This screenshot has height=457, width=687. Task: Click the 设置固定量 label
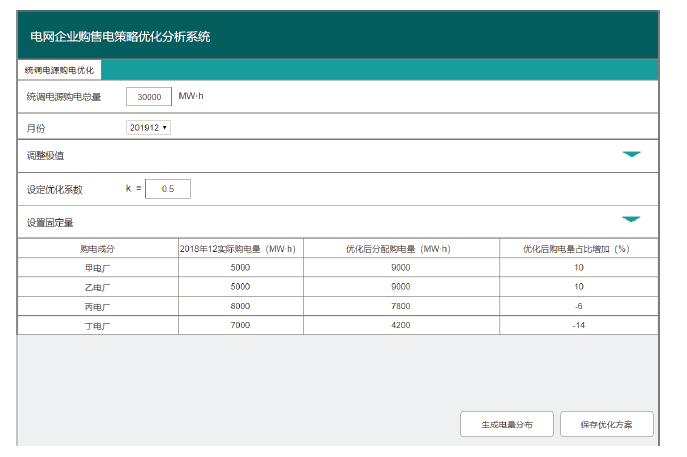(50, 223)
